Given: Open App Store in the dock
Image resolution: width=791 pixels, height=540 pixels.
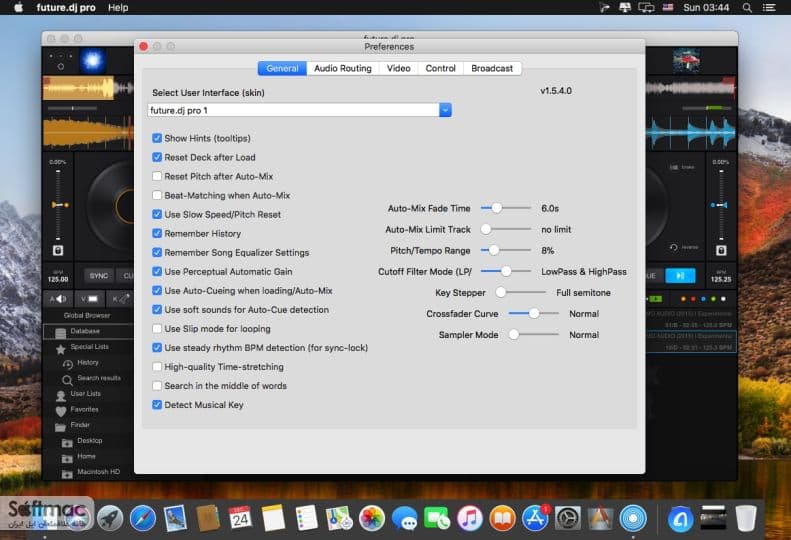Looking at the screenshot, I should [535, 518].
